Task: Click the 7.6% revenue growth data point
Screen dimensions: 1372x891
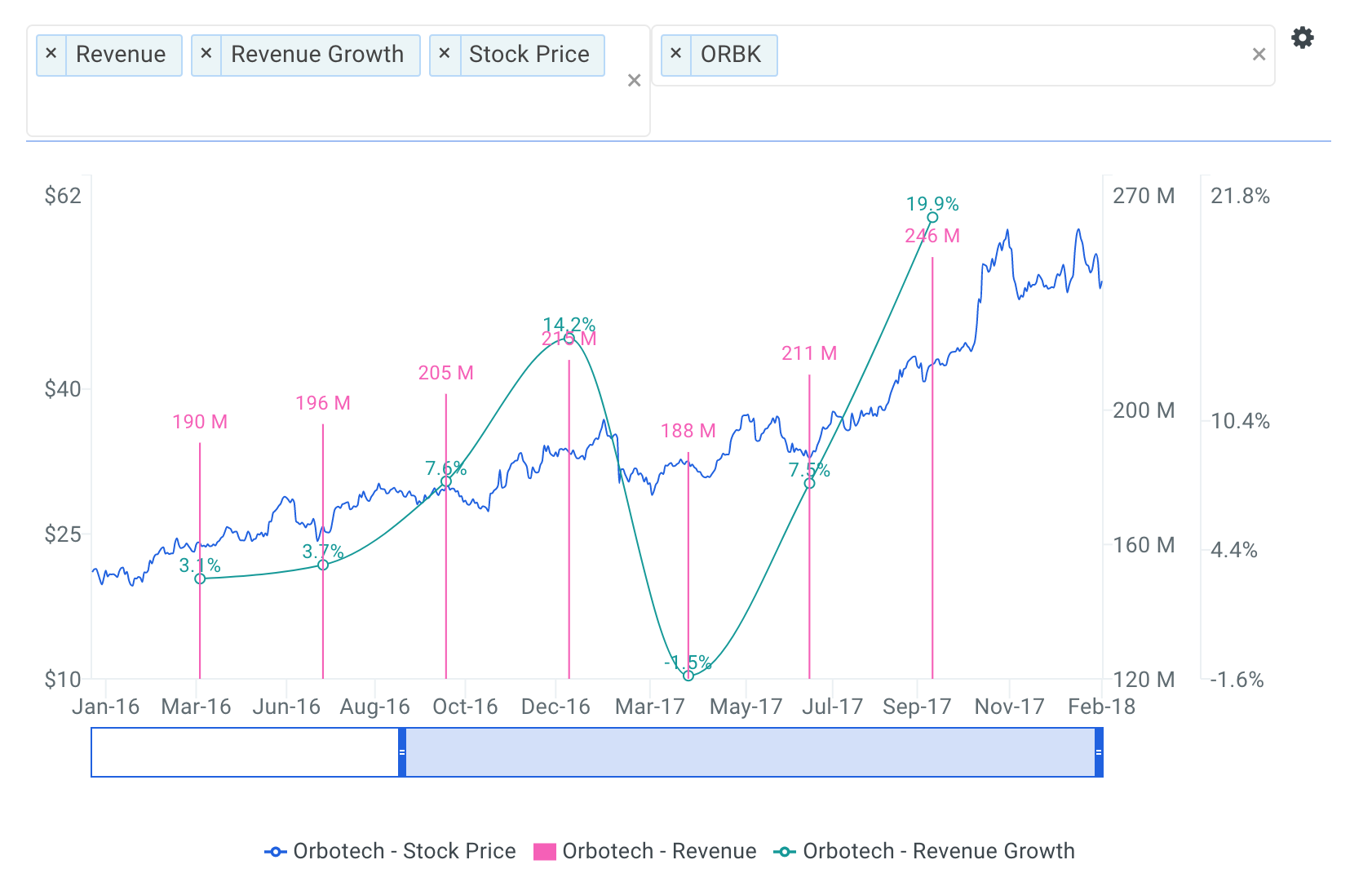Action: click(x=446, y=481)
